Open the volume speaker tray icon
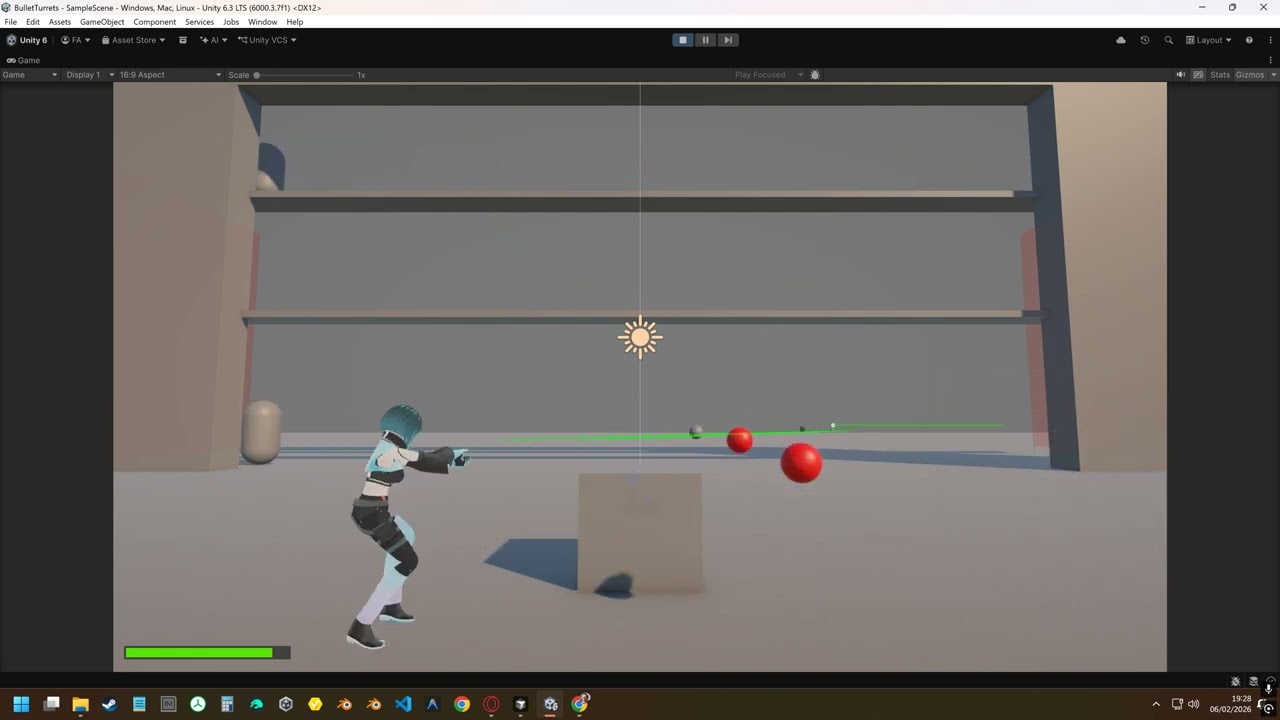Image resolution: width=1280 pixels, height=720 pixels. click(x=1193, y=704)
